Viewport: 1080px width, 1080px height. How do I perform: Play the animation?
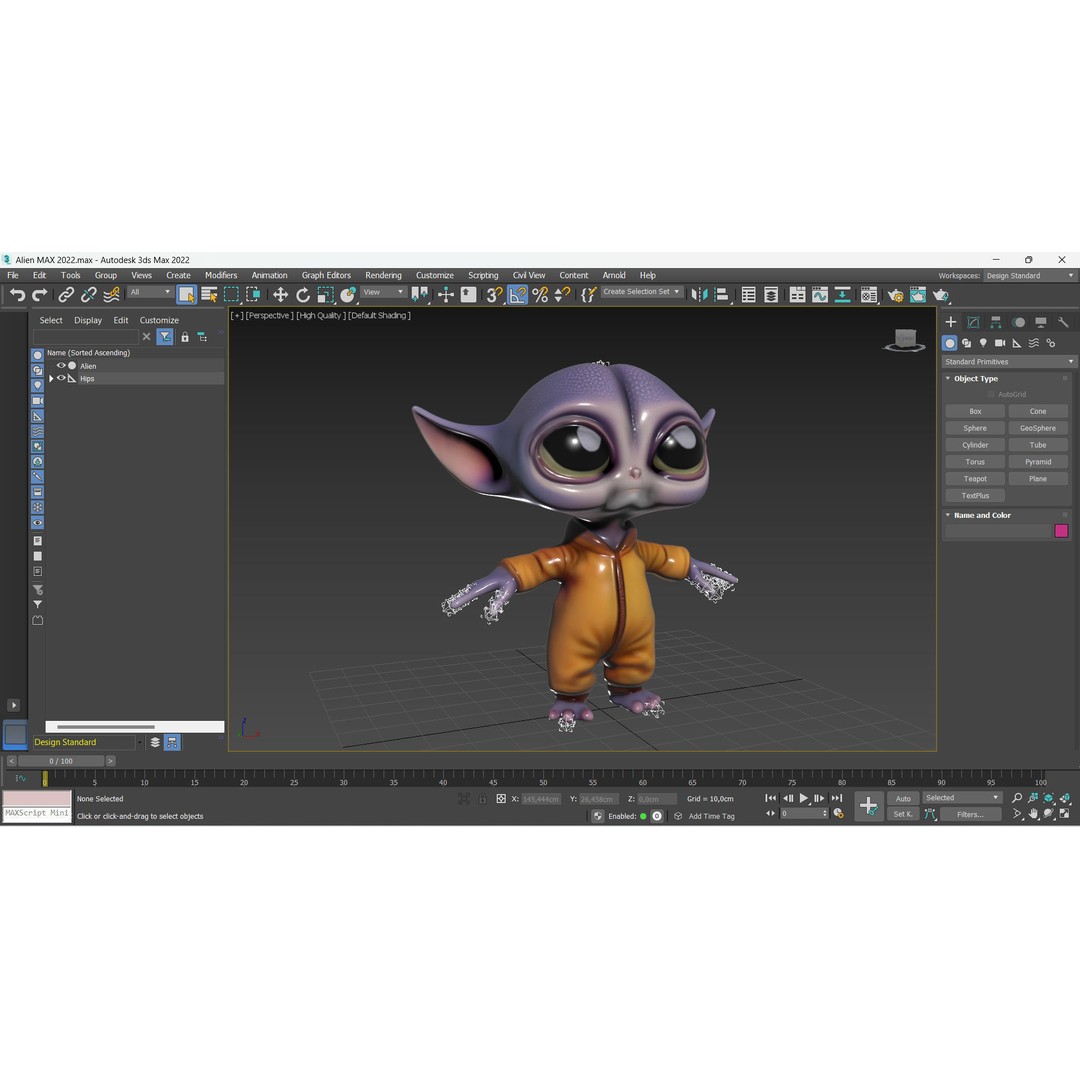tap(803, 798)
